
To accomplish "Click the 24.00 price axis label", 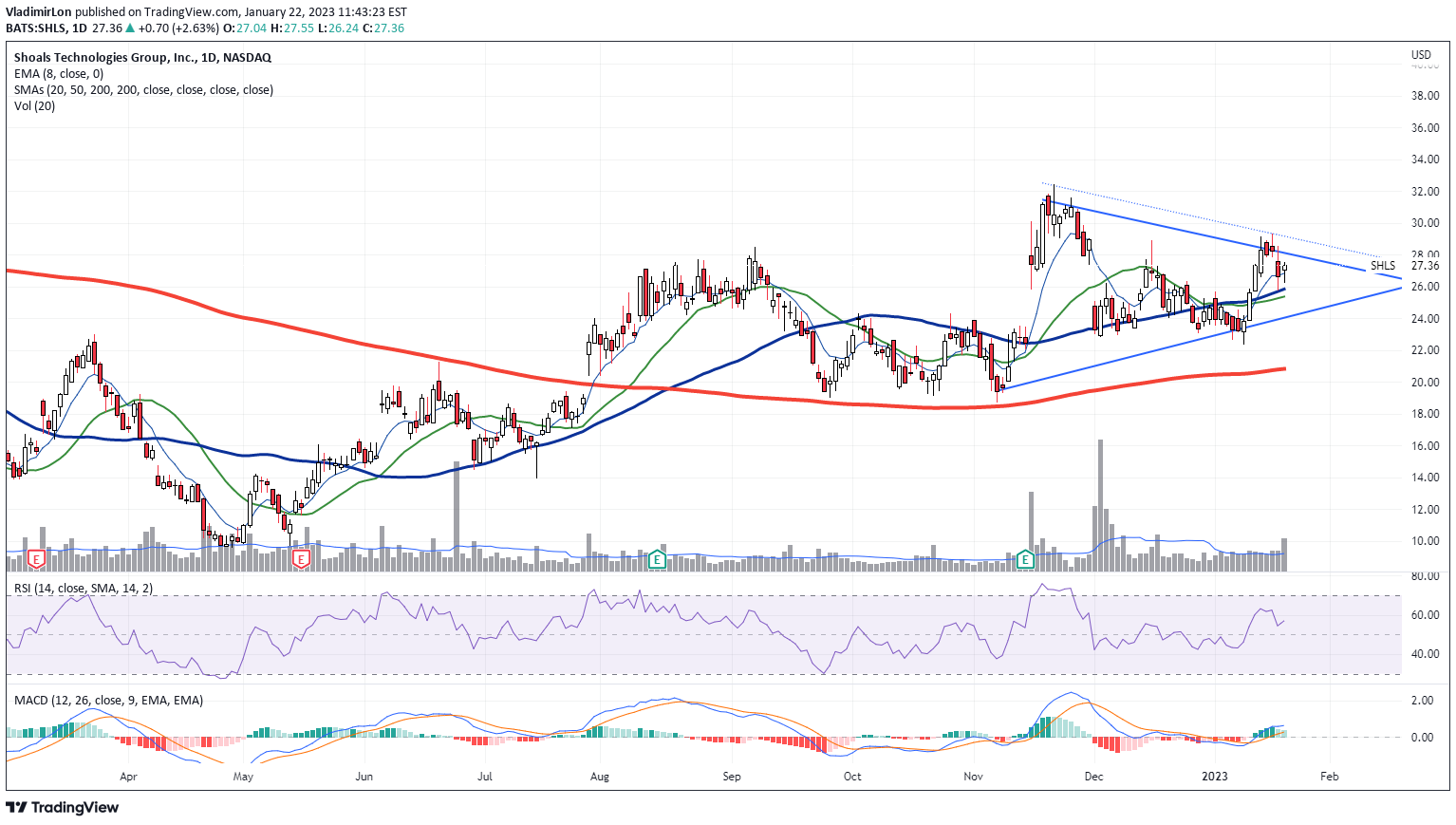I will 1425,319.
